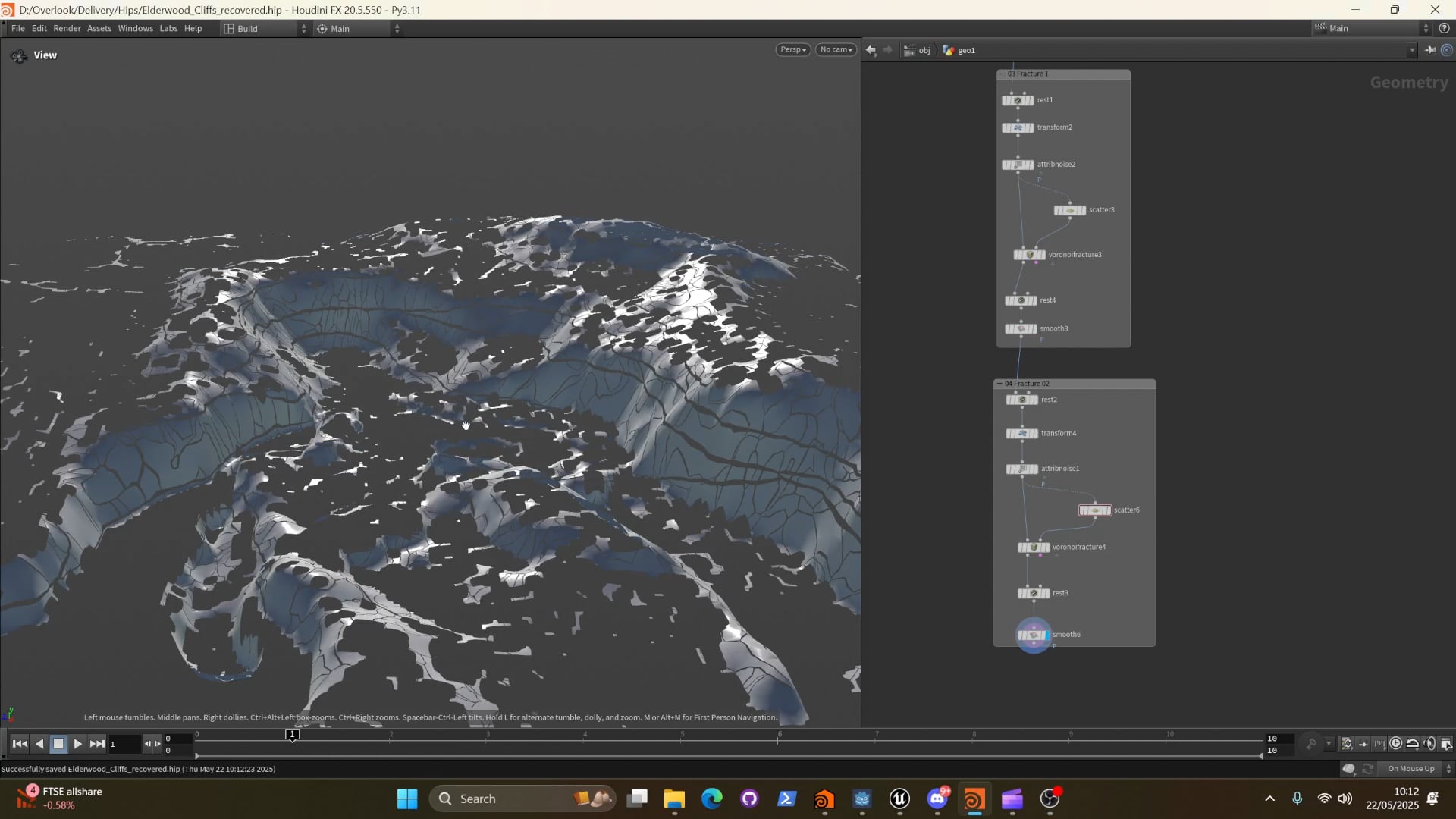Image resolution: width=1456 pixels, height=819 pixels.
Task: Click the Real Time playback toggle clock icon
Action: [1396, 744]
